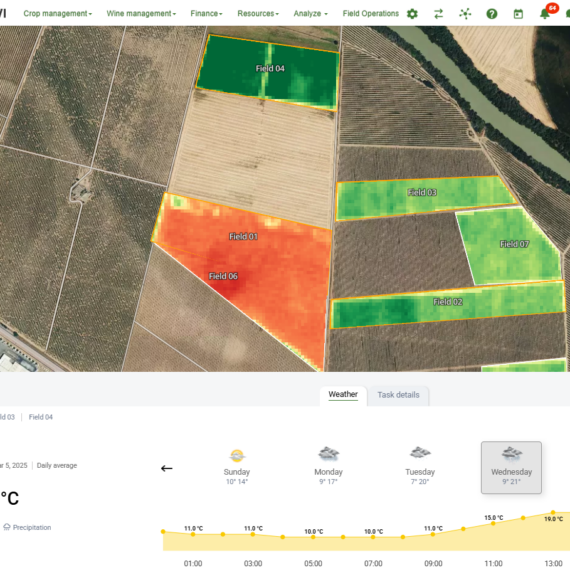Open Field Operations menu item
Screen dimensions: 570x570
(x=370, y=13)
